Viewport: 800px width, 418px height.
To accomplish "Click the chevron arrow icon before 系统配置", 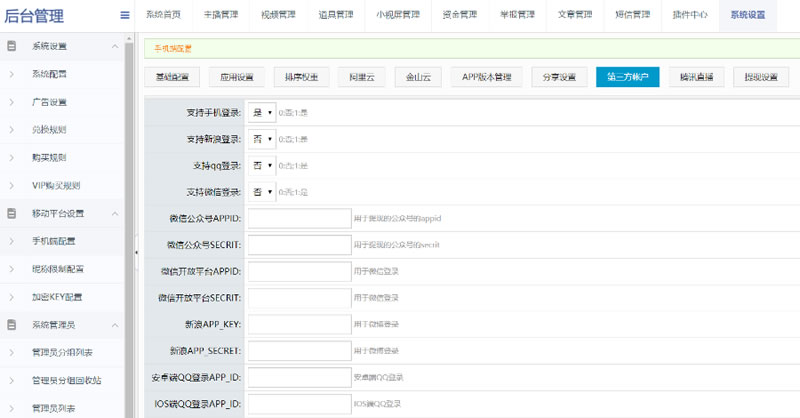I will tap(11, 74).
